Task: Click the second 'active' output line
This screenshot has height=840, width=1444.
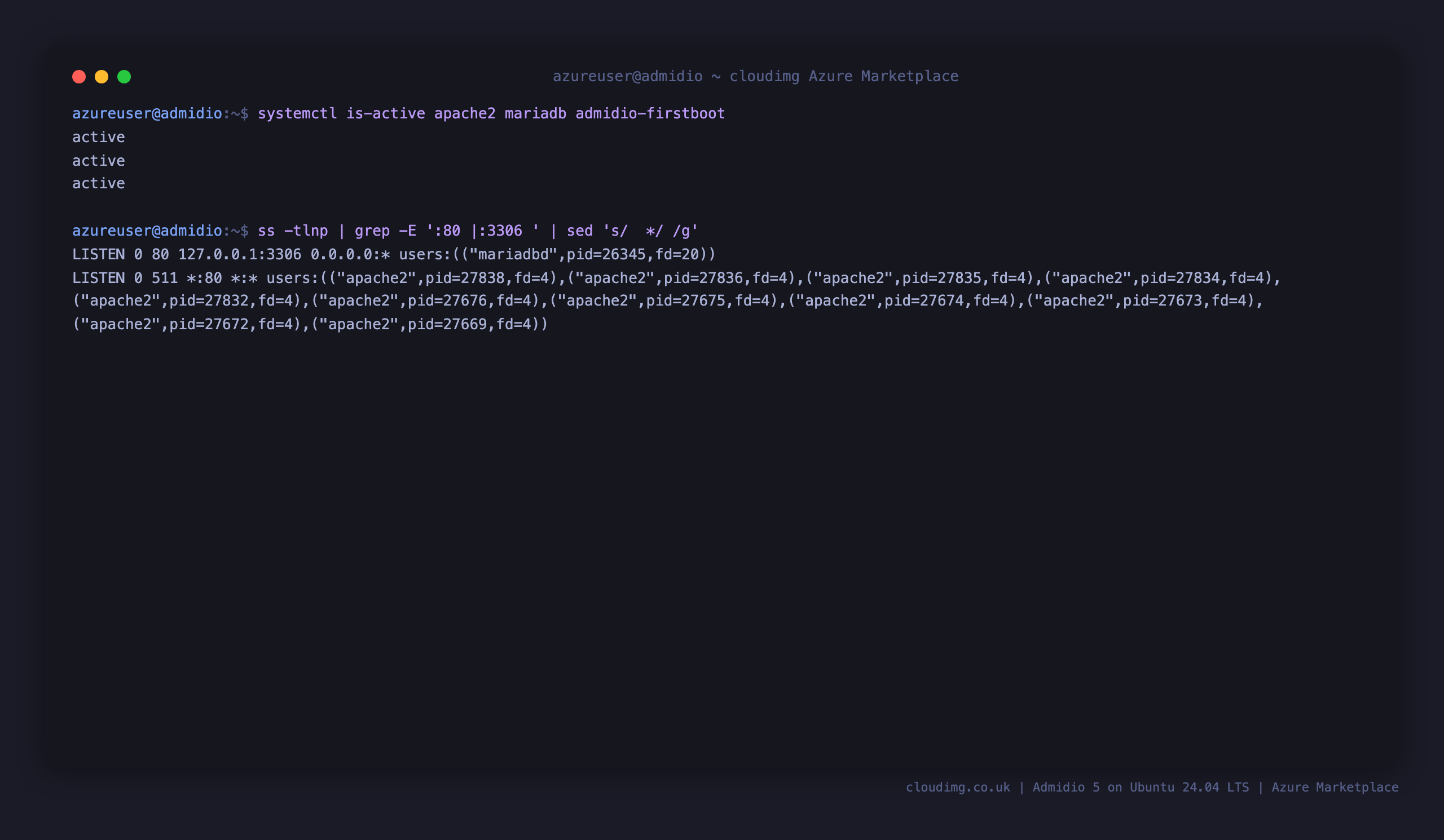Action: coord(99,160)
